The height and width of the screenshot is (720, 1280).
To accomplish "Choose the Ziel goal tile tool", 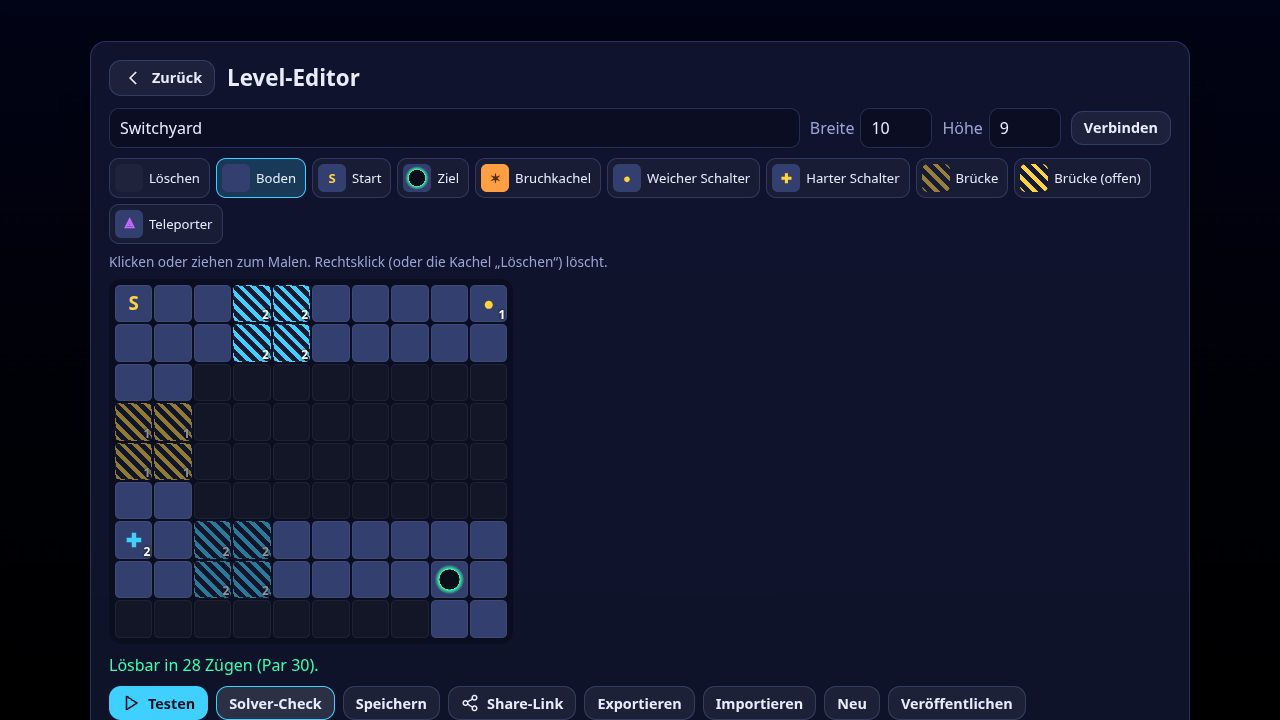I will [x=433, y=178].
